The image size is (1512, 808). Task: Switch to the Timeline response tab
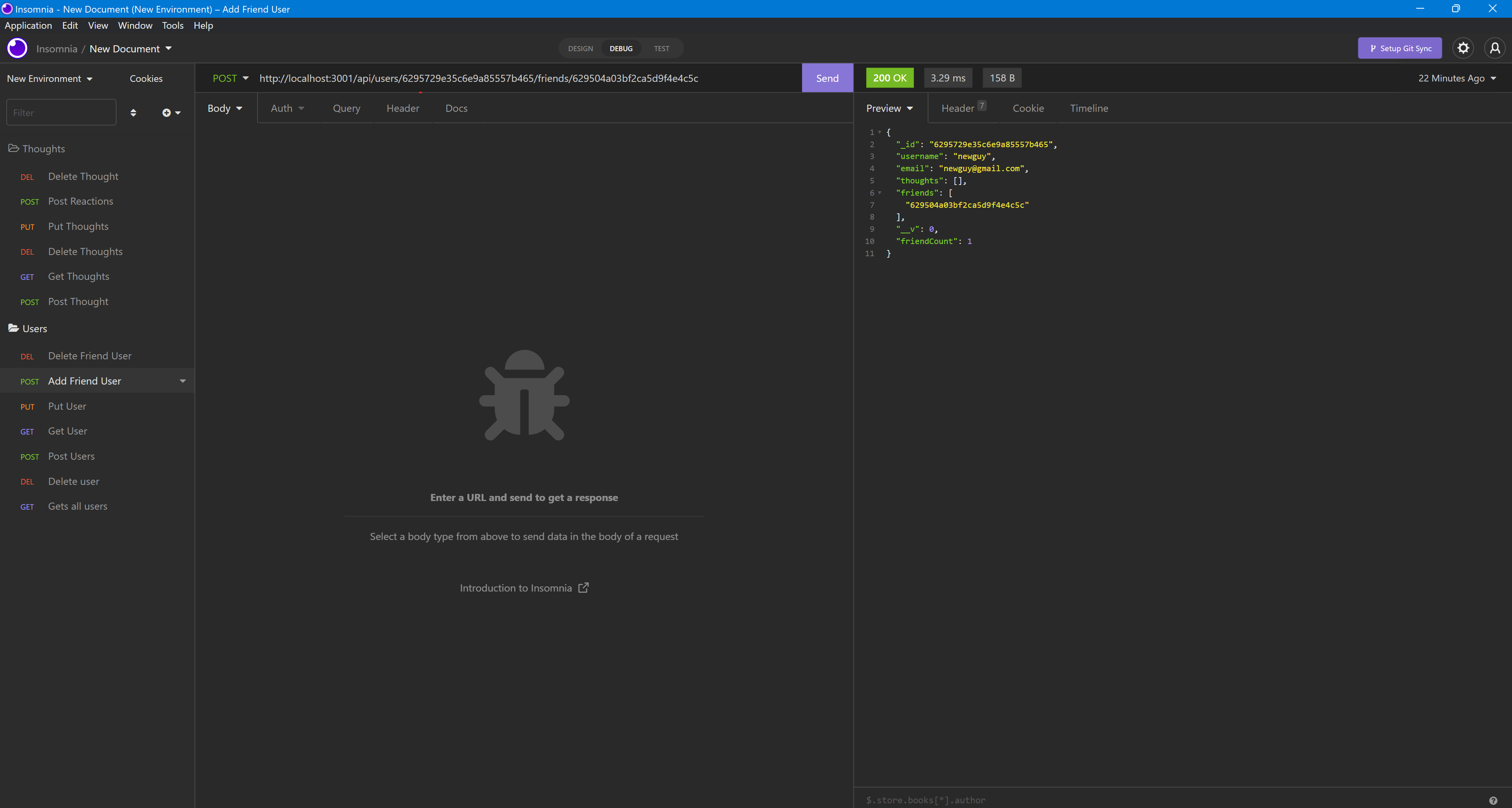[x=1089, y=108]
